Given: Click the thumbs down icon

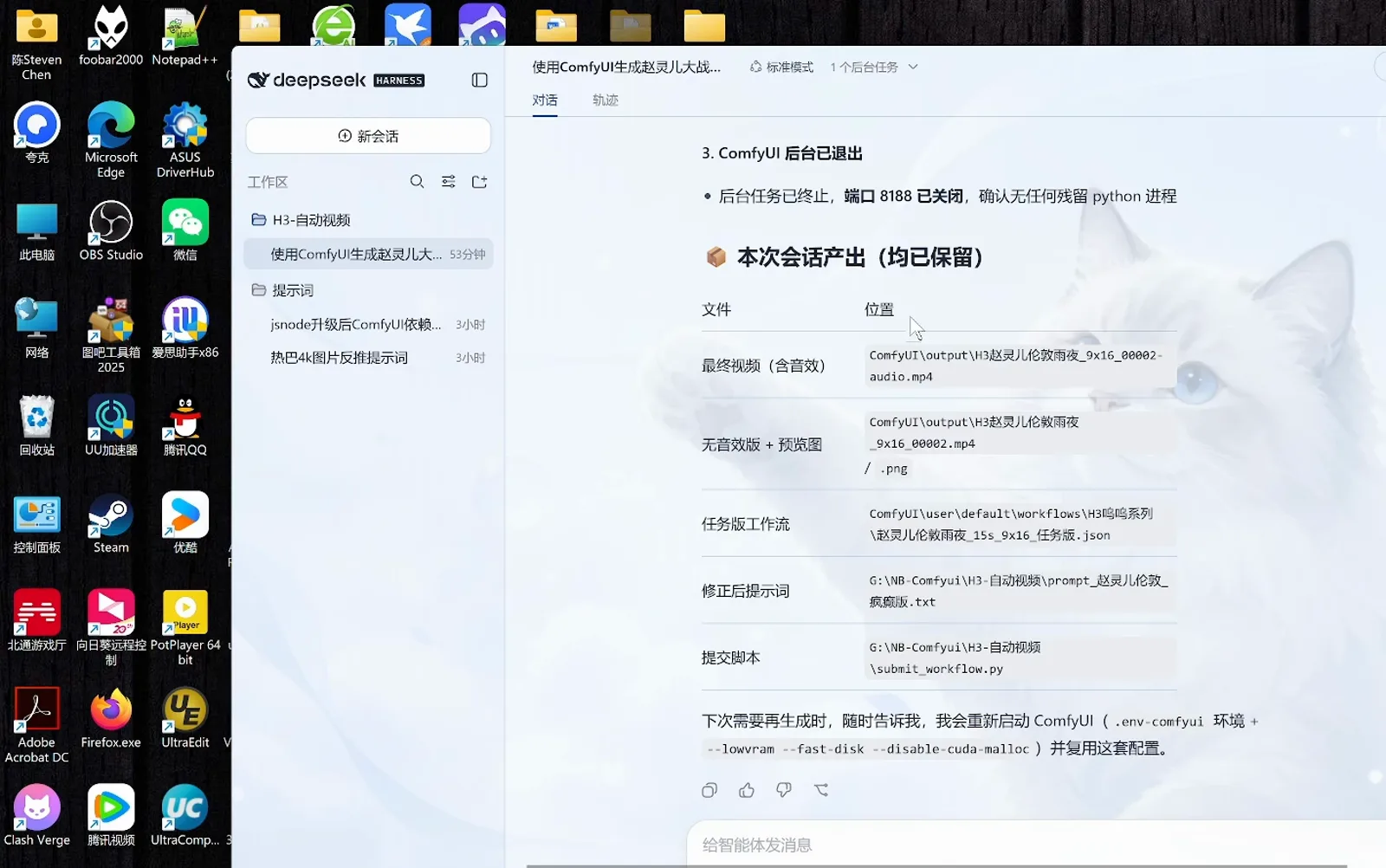Looking at the screenshot, I should tap(784, 790).
